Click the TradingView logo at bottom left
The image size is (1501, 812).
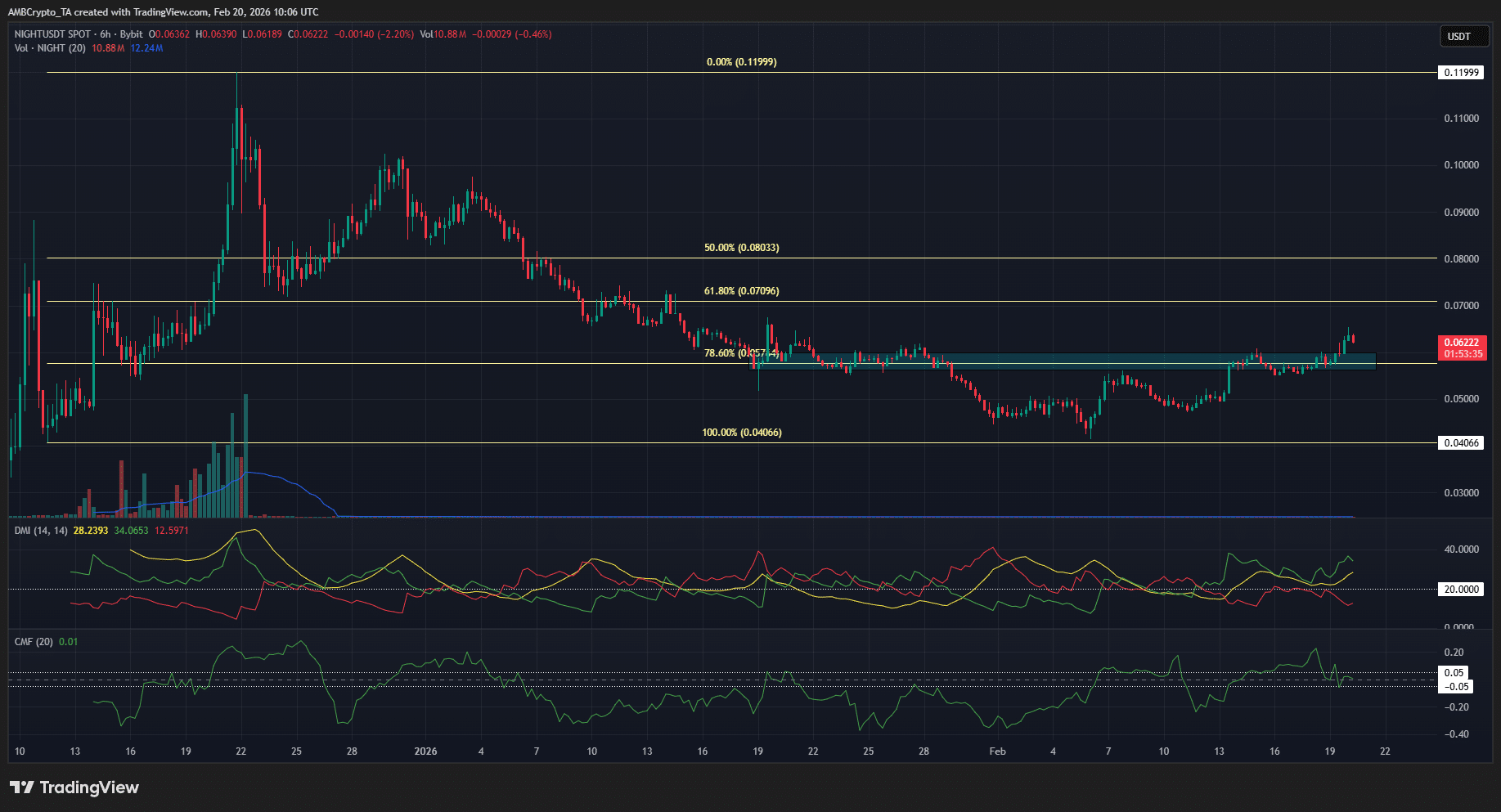coord(74,787)
